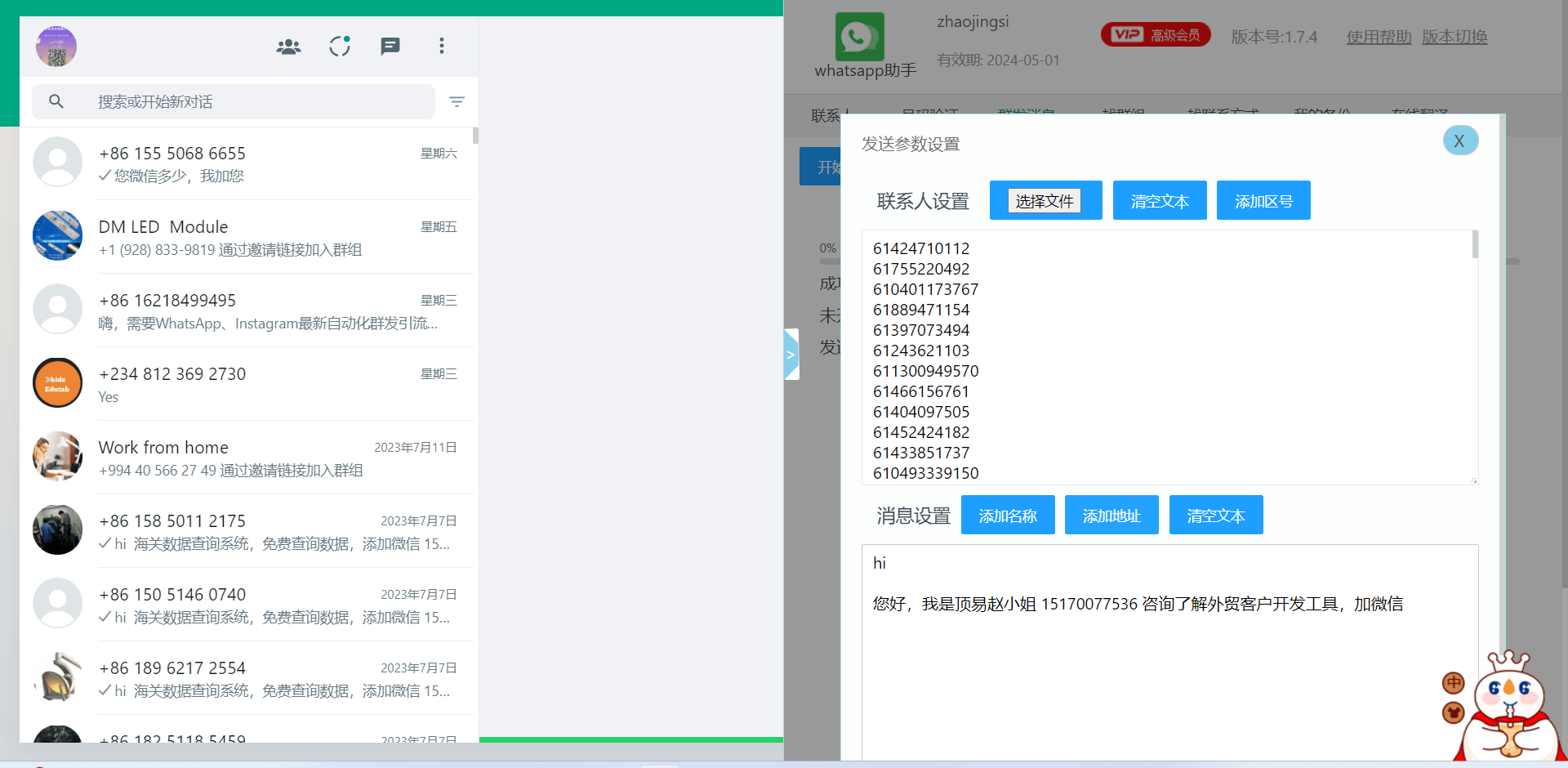Image resolution: width=1568 pixels, height=768 pixels.
Task: Toggle the unread chats filter icon
Action: pyautogui.click(x=457, y=102)
